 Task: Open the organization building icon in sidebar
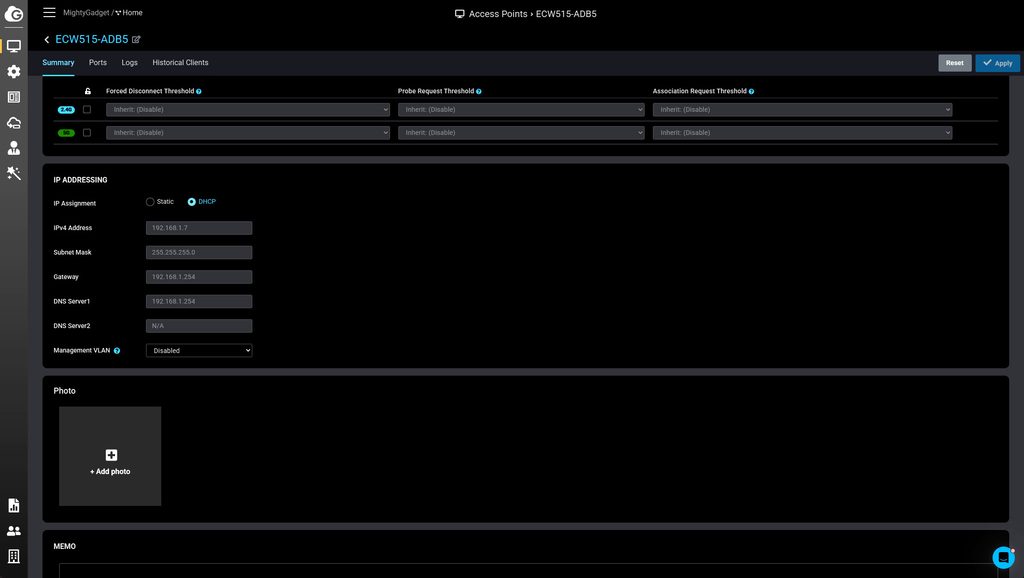(x=14, y=556)
